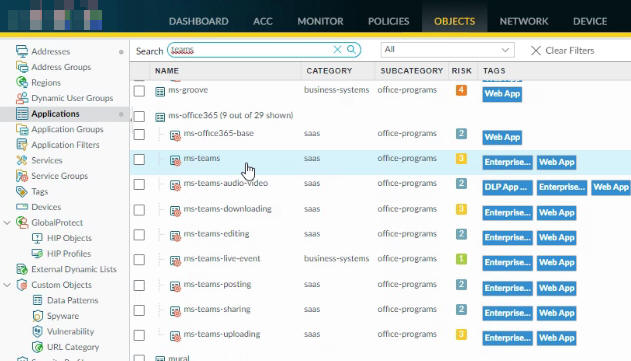
Task: Click the Spyware shield icon
Action: pos(37,316)
